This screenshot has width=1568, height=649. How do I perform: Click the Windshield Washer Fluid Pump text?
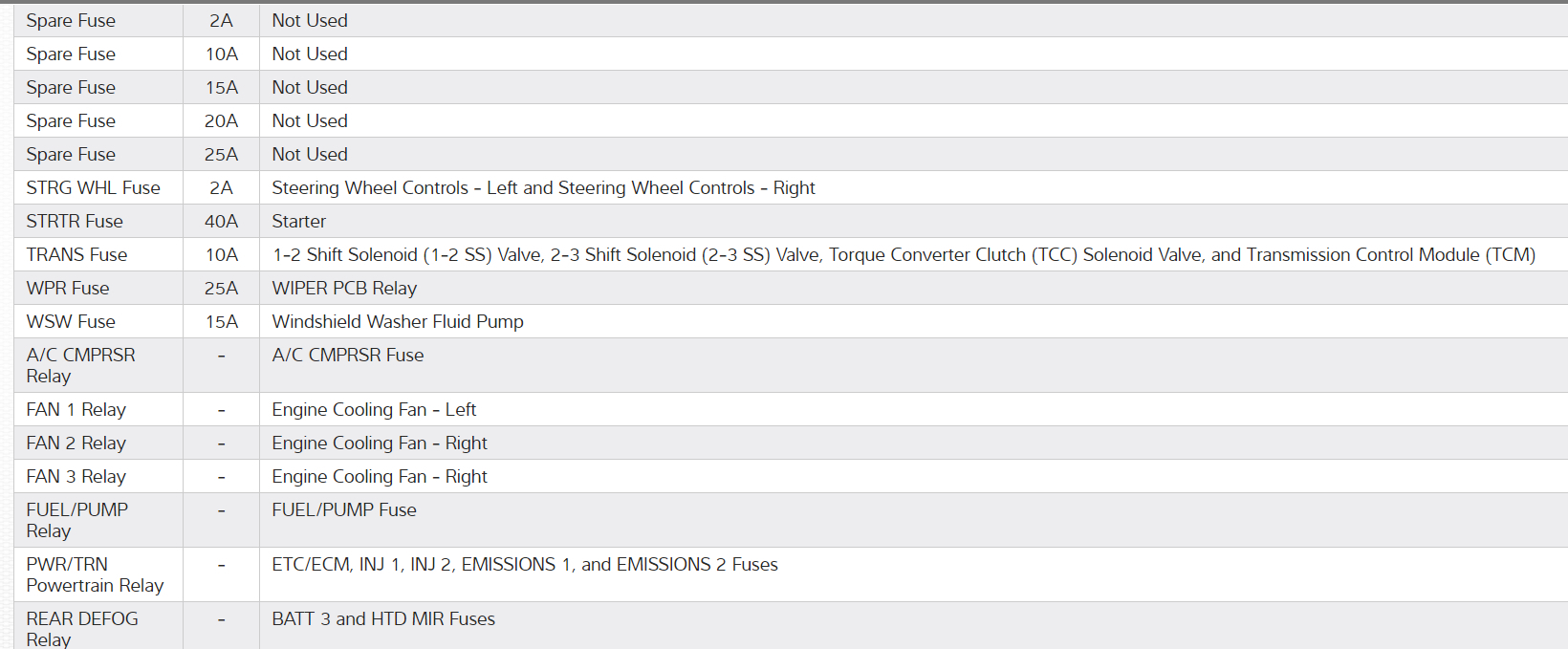[398, 322]
